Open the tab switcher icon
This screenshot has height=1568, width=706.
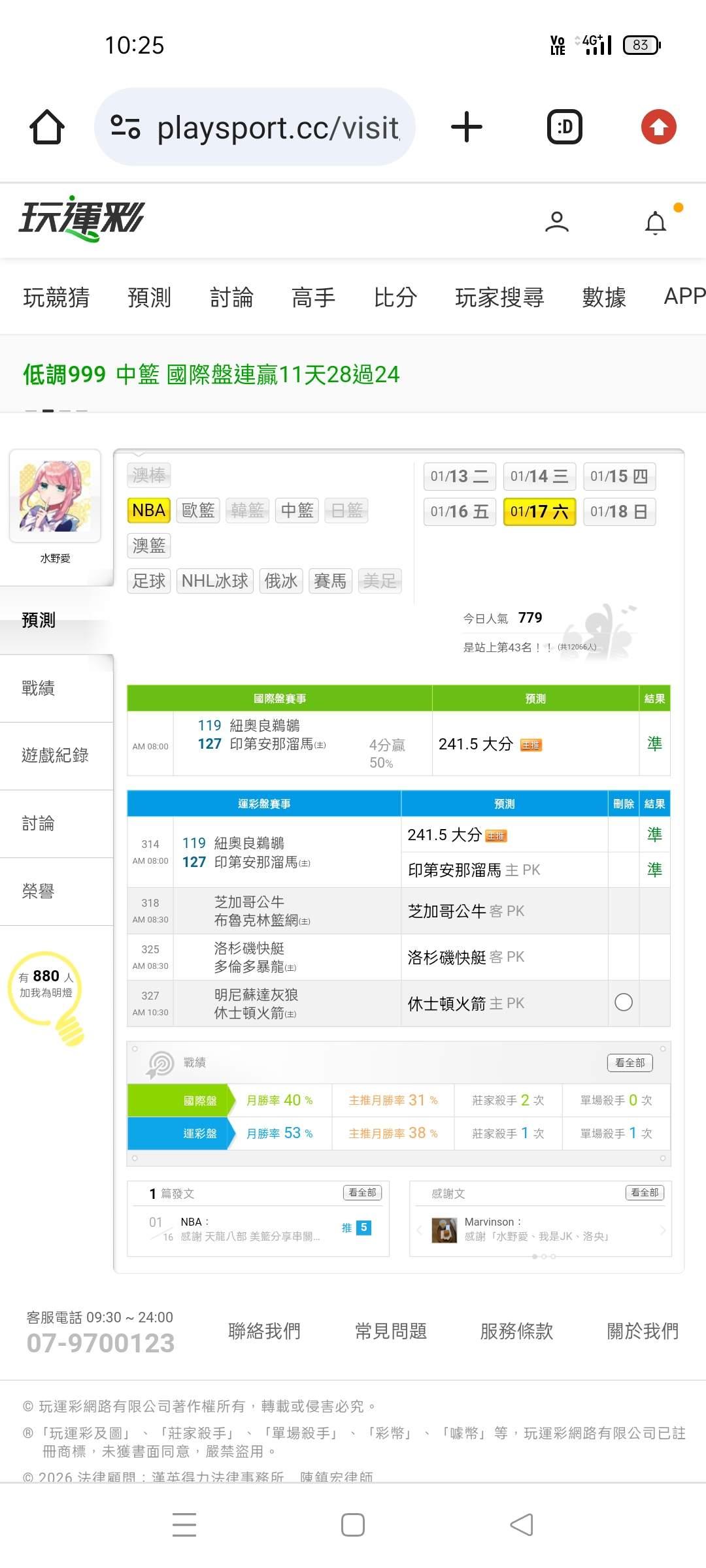(x=565, y=127)
